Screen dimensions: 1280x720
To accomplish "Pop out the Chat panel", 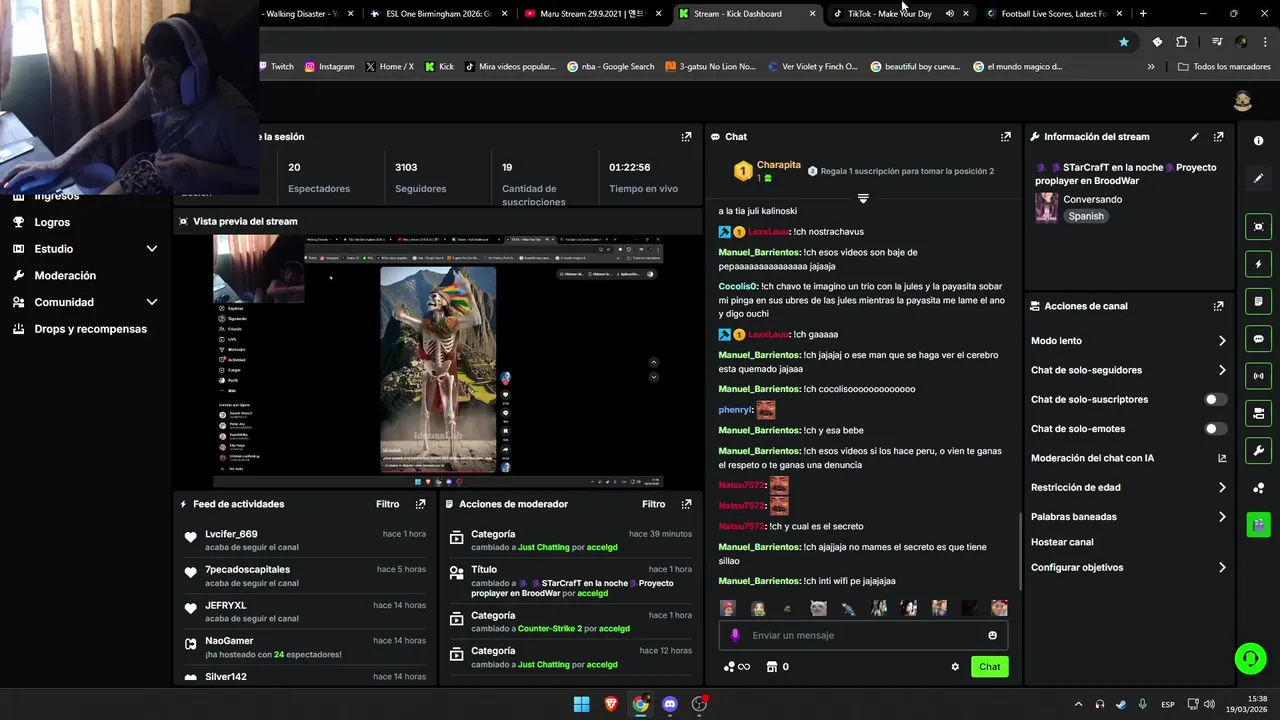I will tap(1005, 137).
